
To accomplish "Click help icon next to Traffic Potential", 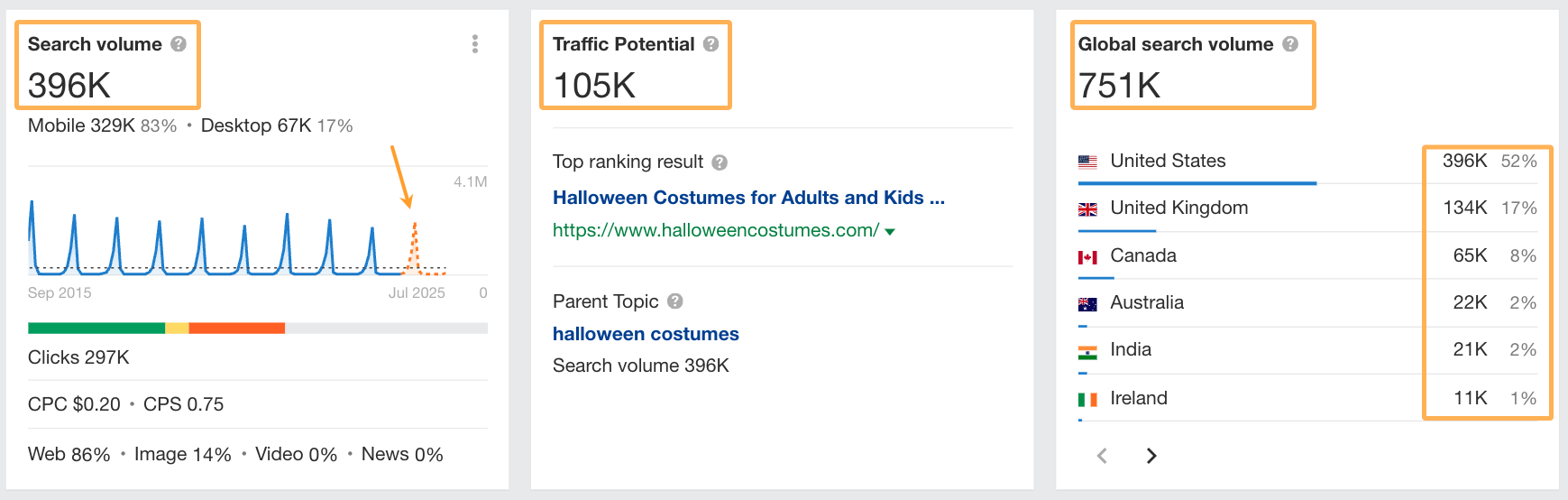I will pos(711,44).
